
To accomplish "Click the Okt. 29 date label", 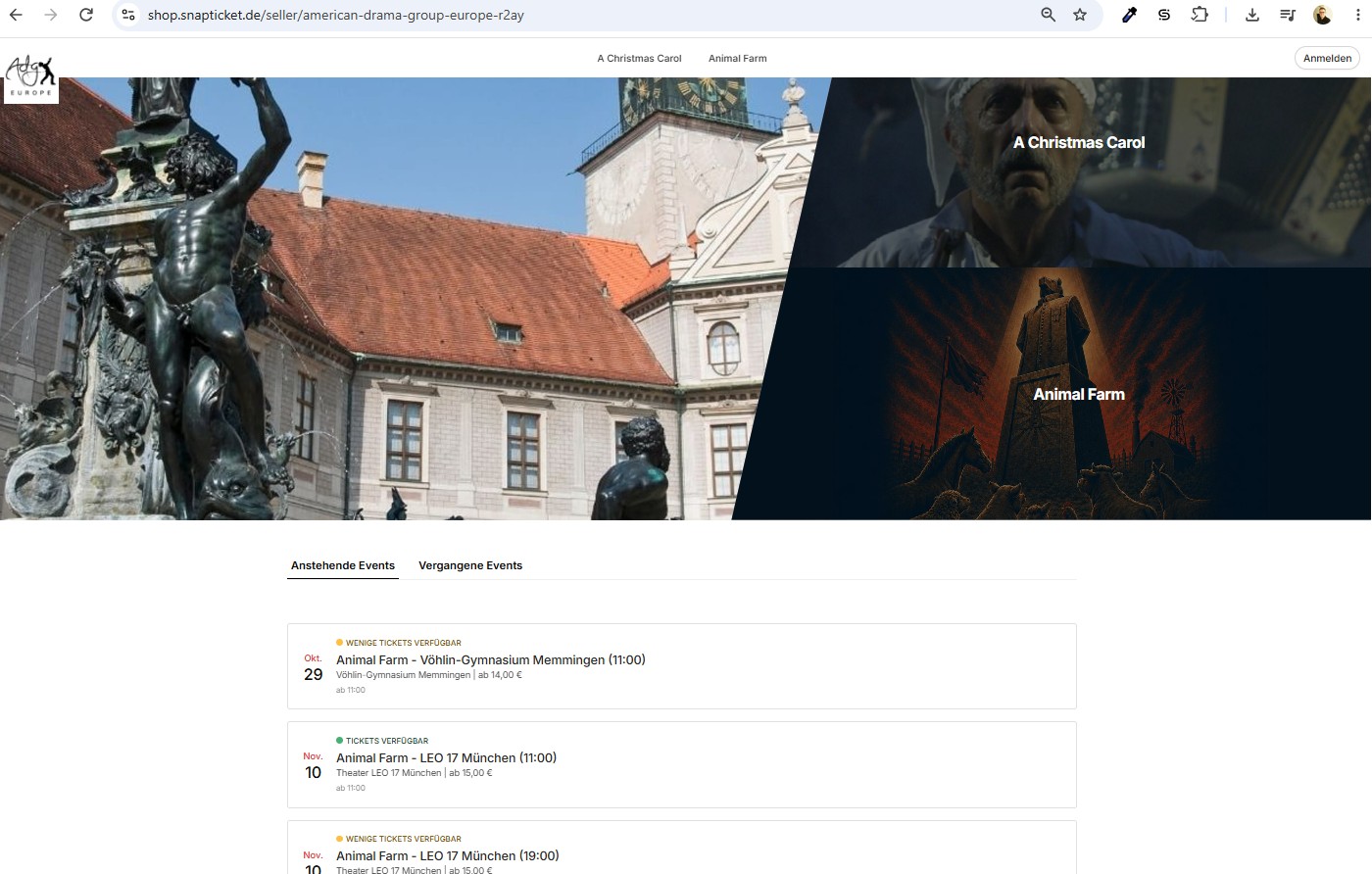I will point(314,667).
